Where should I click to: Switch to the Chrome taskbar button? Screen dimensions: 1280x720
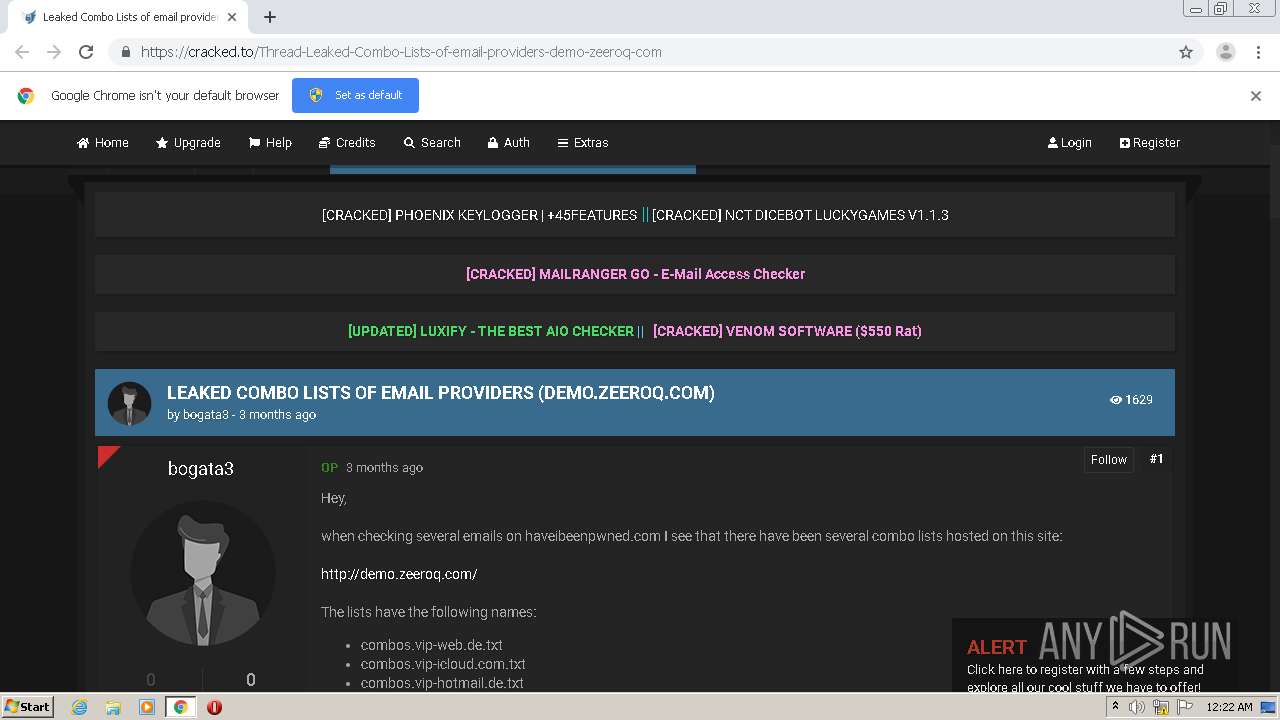[180, 707]
